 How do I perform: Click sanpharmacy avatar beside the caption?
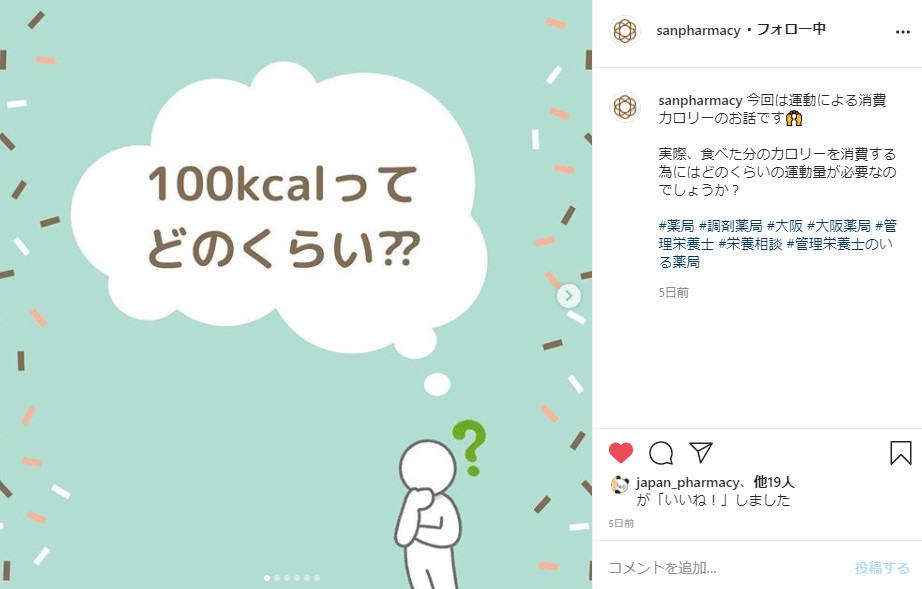pos(625,107)
